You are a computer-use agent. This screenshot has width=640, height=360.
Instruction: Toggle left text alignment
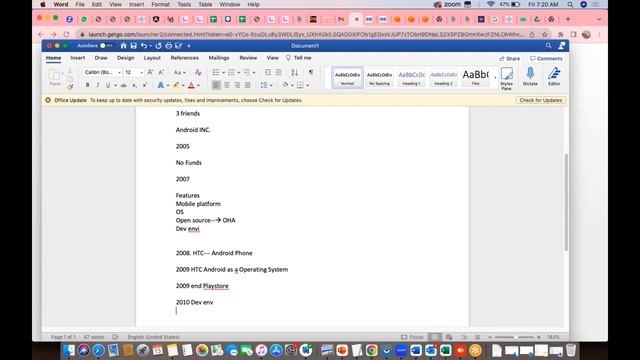[216, 85]
